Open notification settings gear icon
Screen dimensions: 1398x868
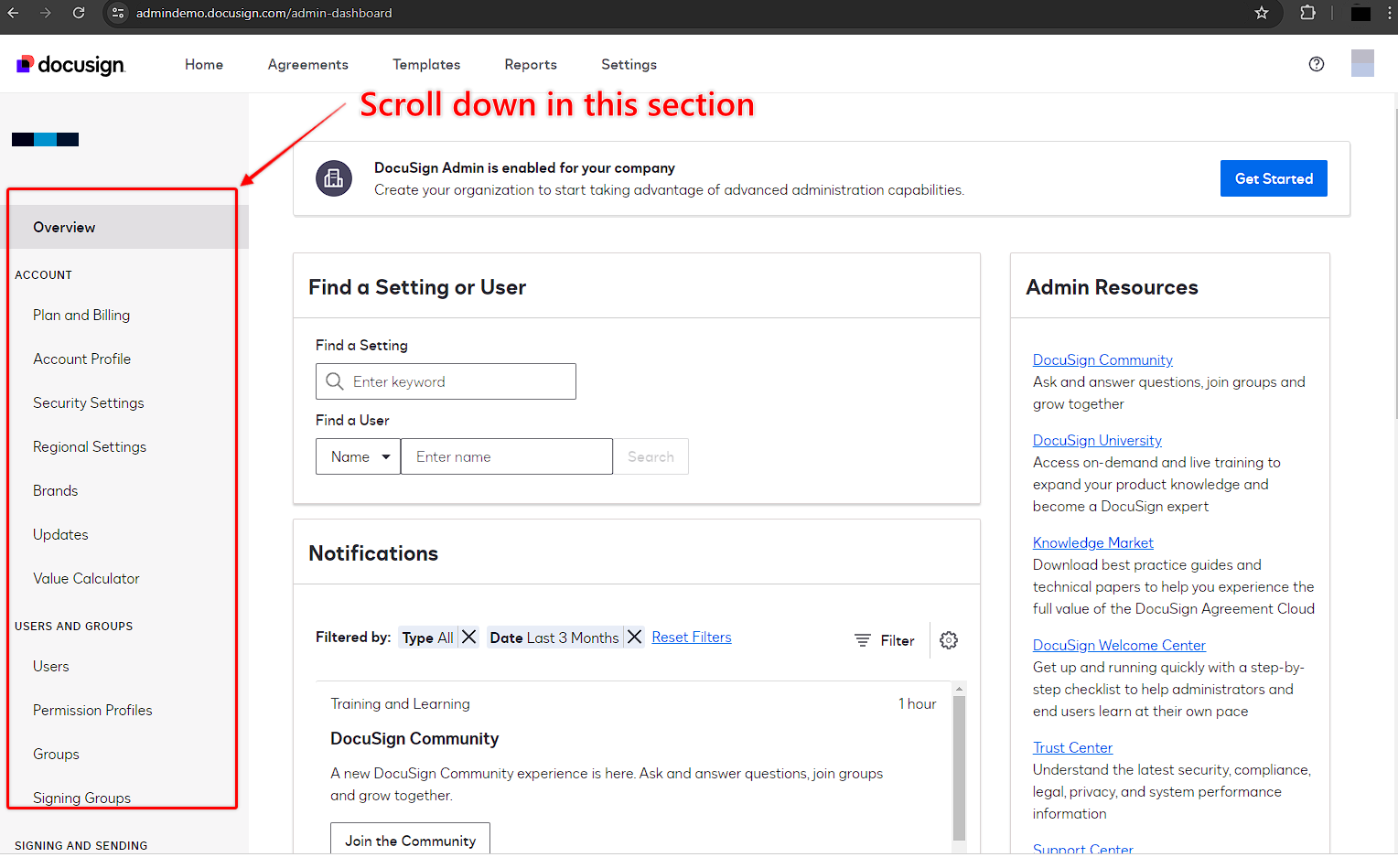949,640
